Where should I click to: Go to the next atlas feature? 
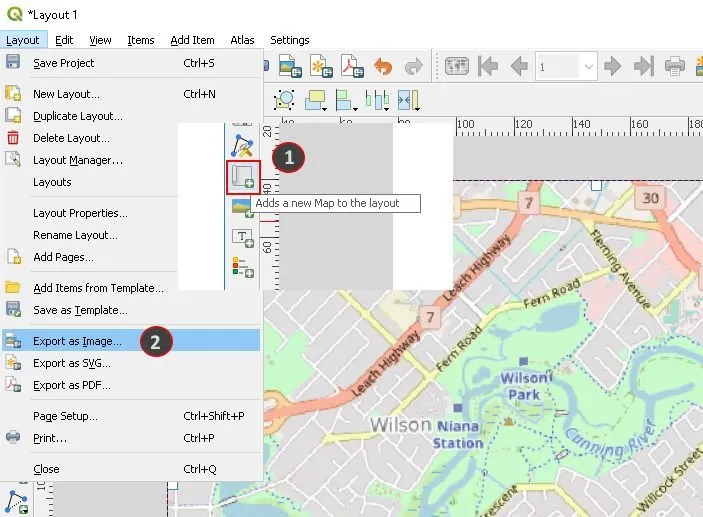(612, 66)
